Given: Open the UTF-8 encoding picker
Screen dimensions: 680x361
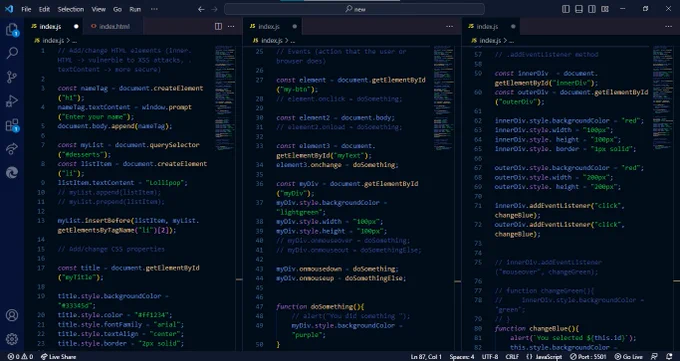Looking at the screenshot, I should 490,357.
